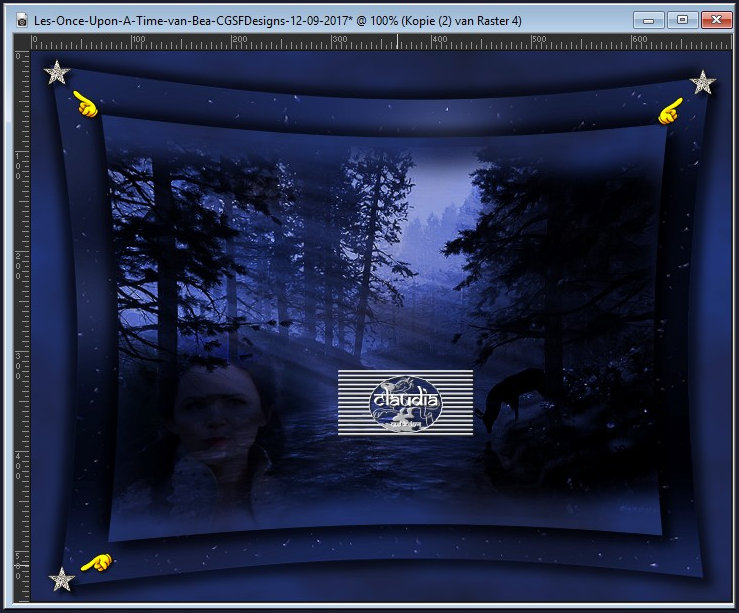The image size is (739, 613).
Task: Close the Les-Once-Upon-A-Time image window
Action: (716, 20)
